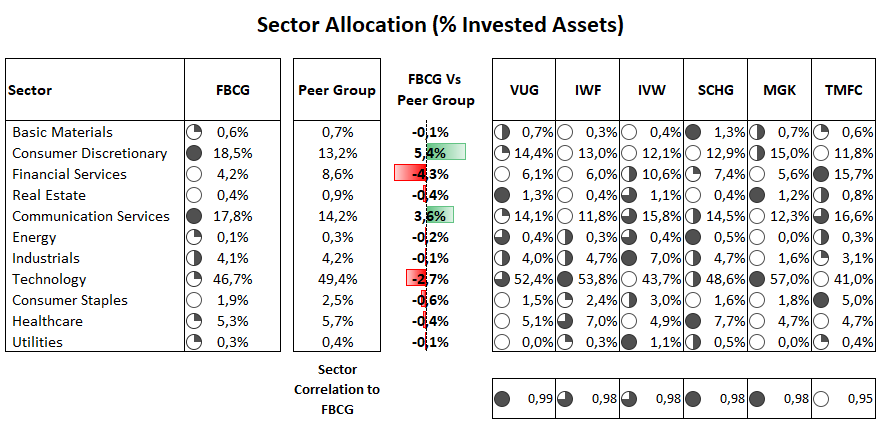Screen dimensions: 884x425
Task: Click the IVW Utilities filled circle icon
Action: pyautogui.click(x=630, y=342)
